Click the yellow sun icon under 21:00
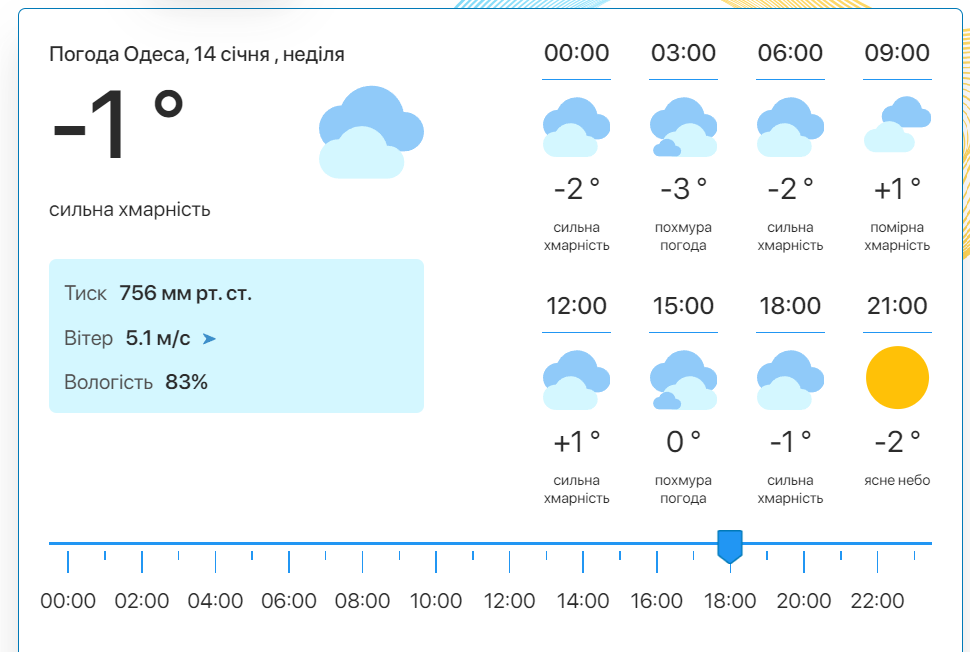 (897, 378)
